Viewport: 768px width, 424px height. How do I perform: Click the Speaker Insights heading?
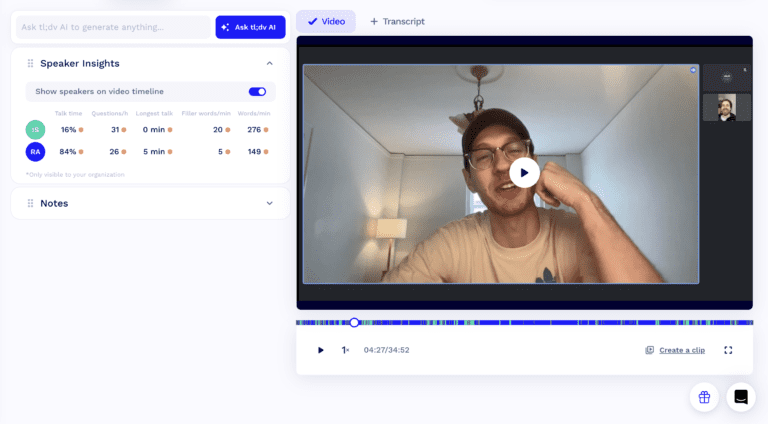80,63
